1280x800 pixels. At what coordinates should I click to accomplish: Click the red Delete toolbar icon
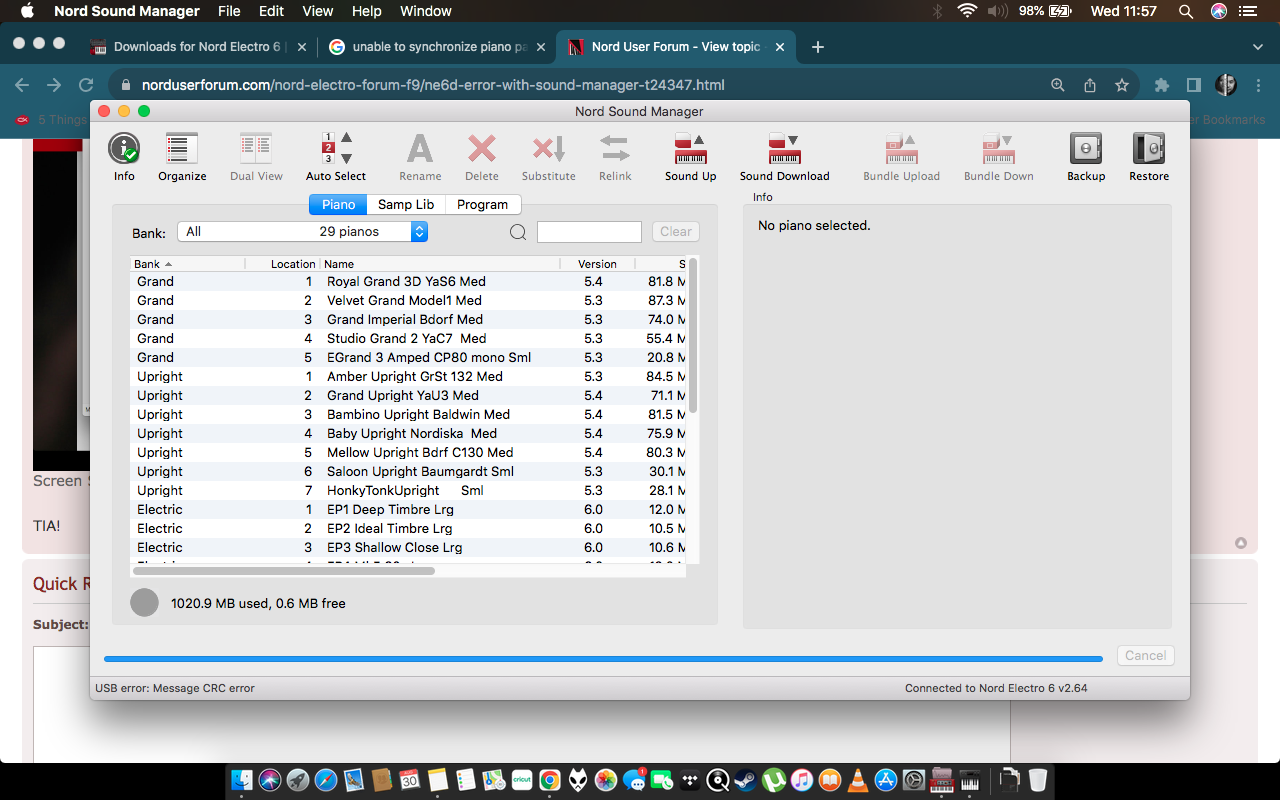[x=482, y=149]
